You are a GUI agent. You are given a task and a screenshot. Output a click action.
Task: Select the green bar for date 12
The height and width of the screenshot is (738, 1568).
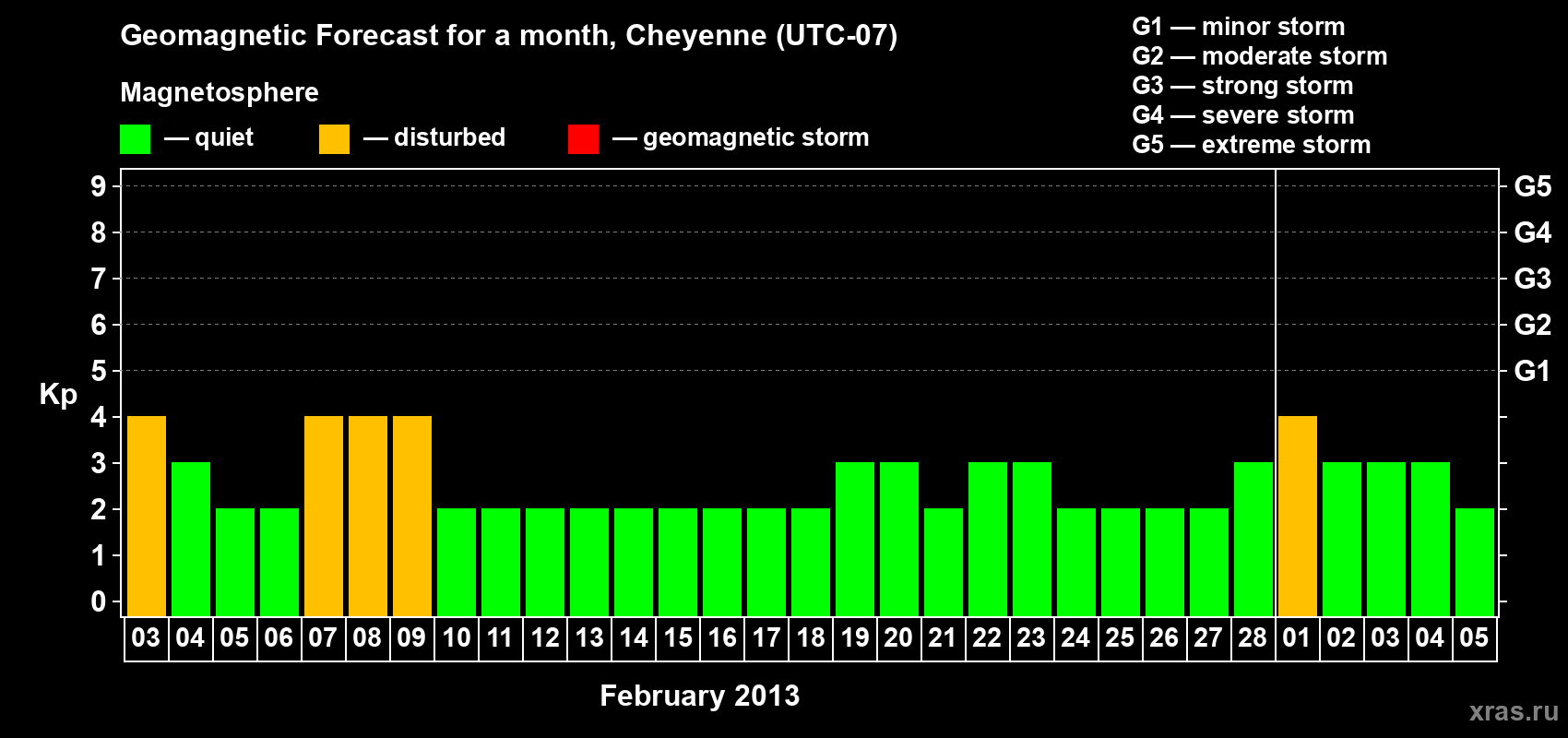[x=545, y=562]
